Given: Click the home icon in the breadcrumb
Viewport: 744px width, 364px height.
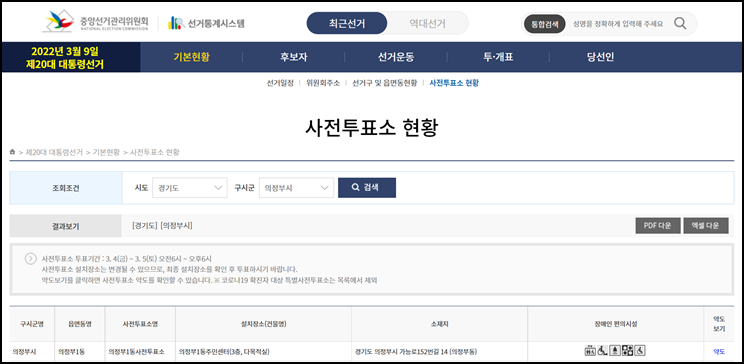Looking at the screenshot, I should (x=12, y=152).
